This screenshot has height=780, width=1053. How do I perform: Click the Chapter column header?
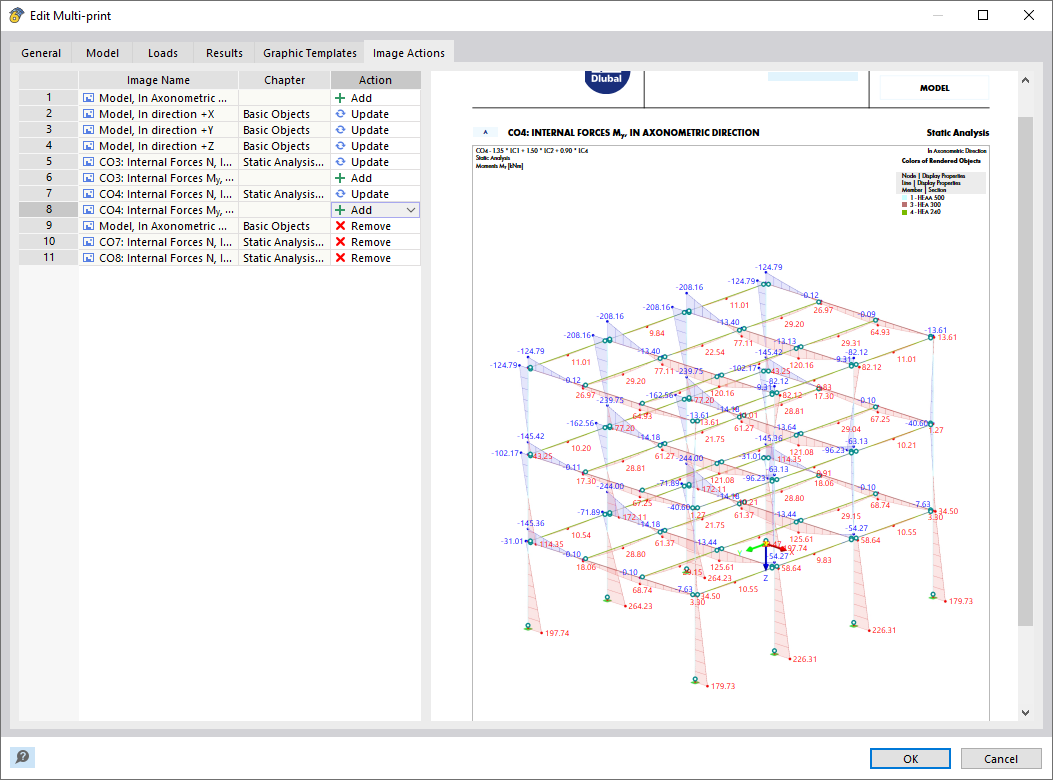285,80
